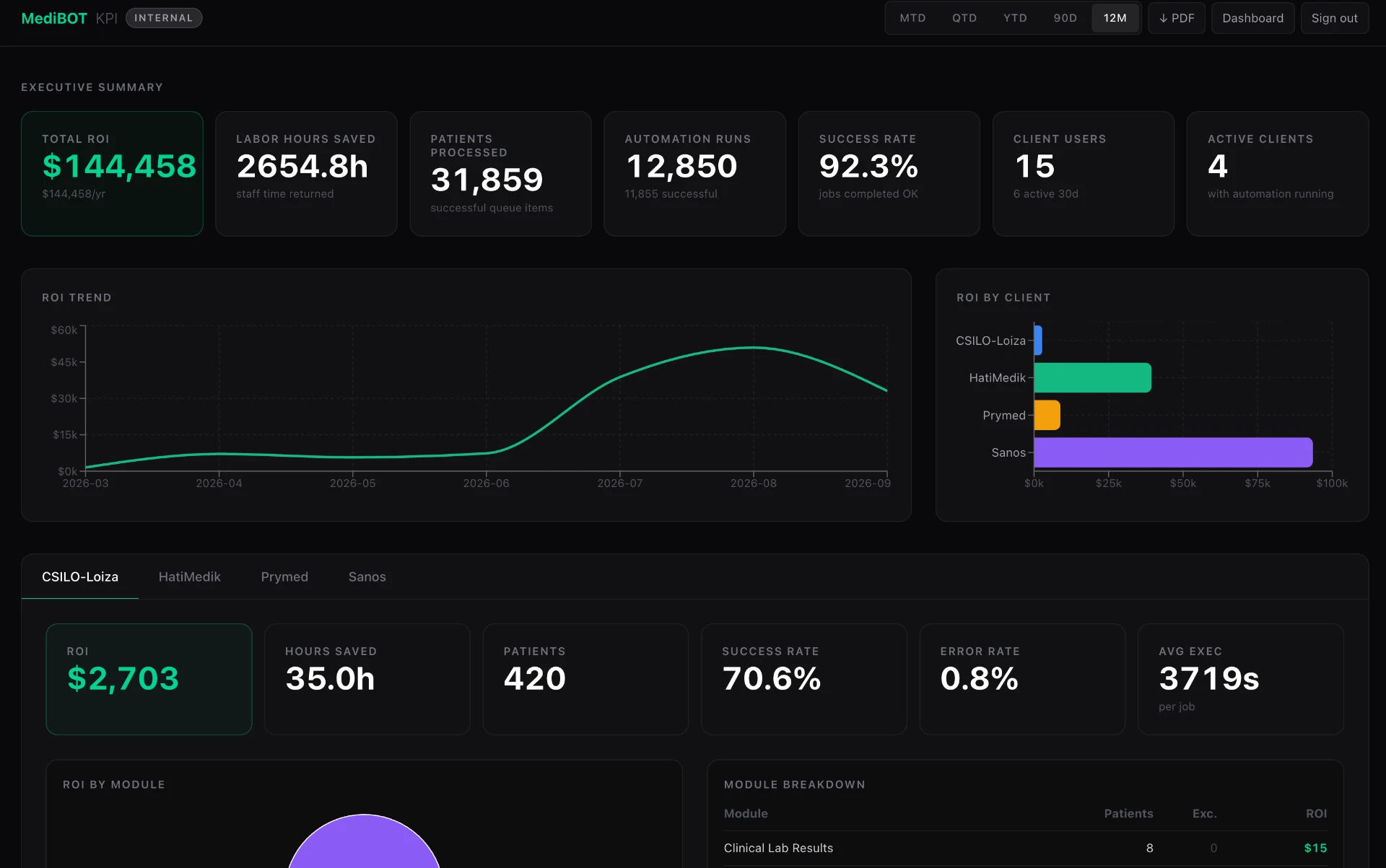Click the Total ROI summary card
The image size is (1386, 868).
(x=112, y=173)
